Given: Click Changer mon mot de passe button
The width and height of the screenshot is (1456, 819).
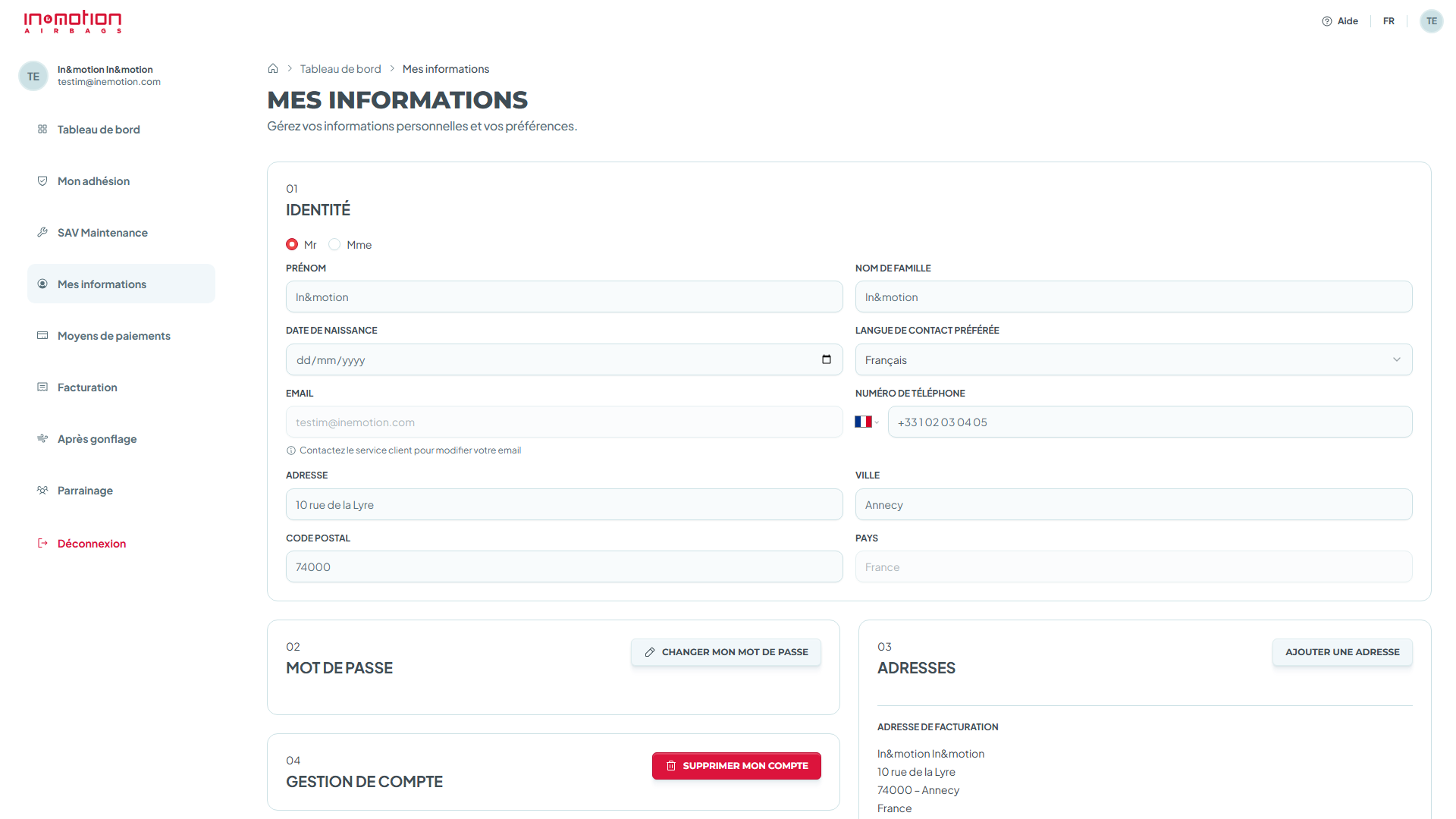Looking at the screenshot, I should [x=726, y=652].
